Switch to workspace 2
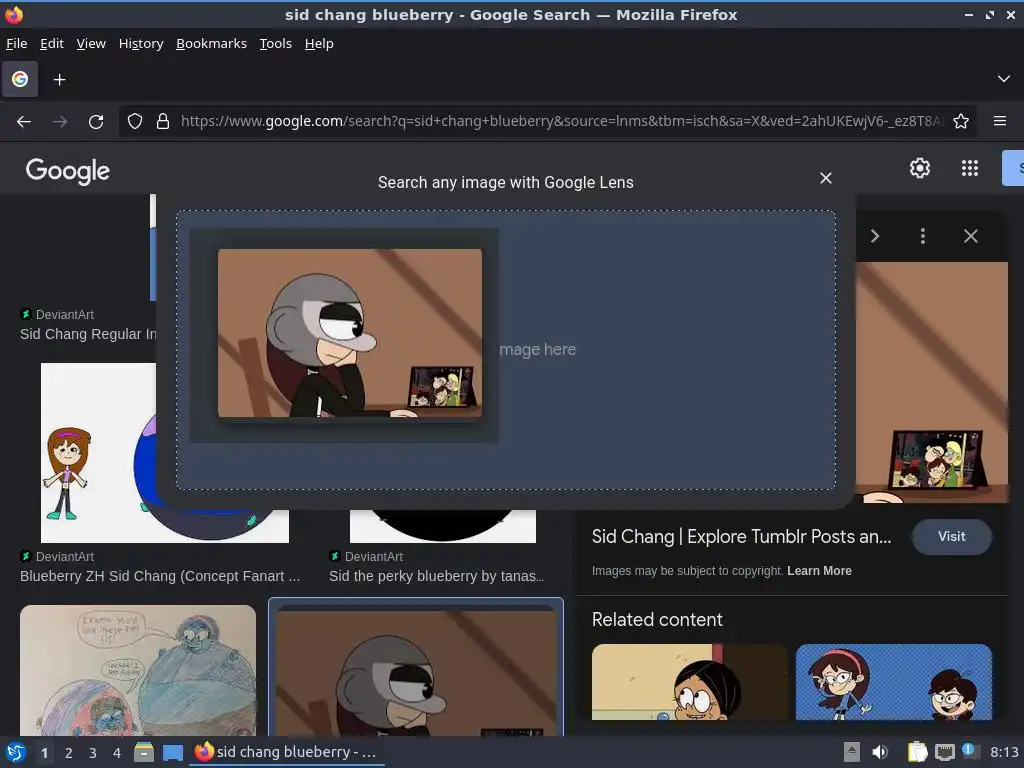The width and height of the screenshot is (1024, 768). (x=69, y=753)
